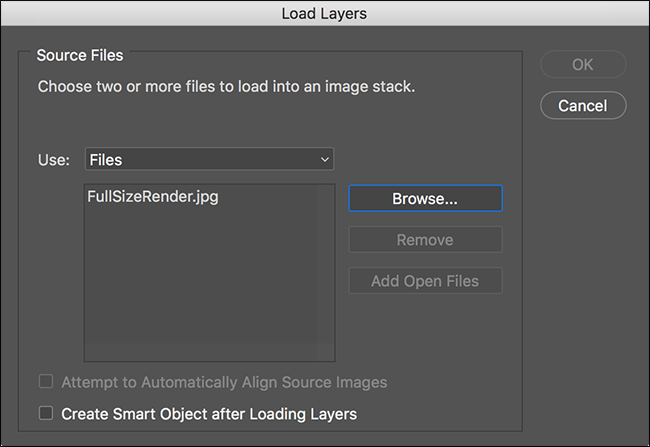Click the Load Layers title bar
This screenshot has width=650, height=447.
point(325,13)
